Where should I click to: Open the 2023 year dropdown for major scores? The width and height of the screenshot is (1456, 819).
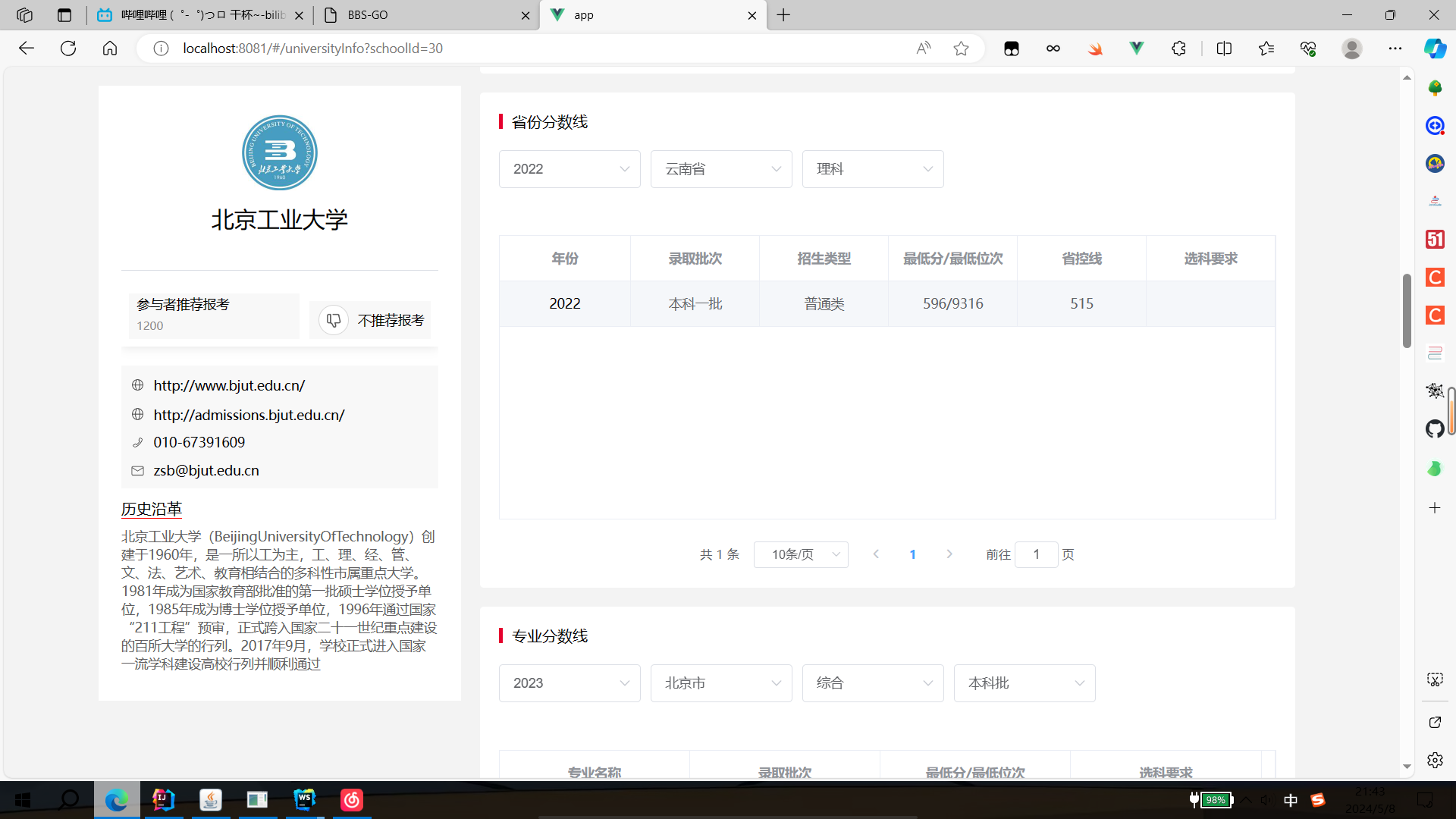coord(570,683)
